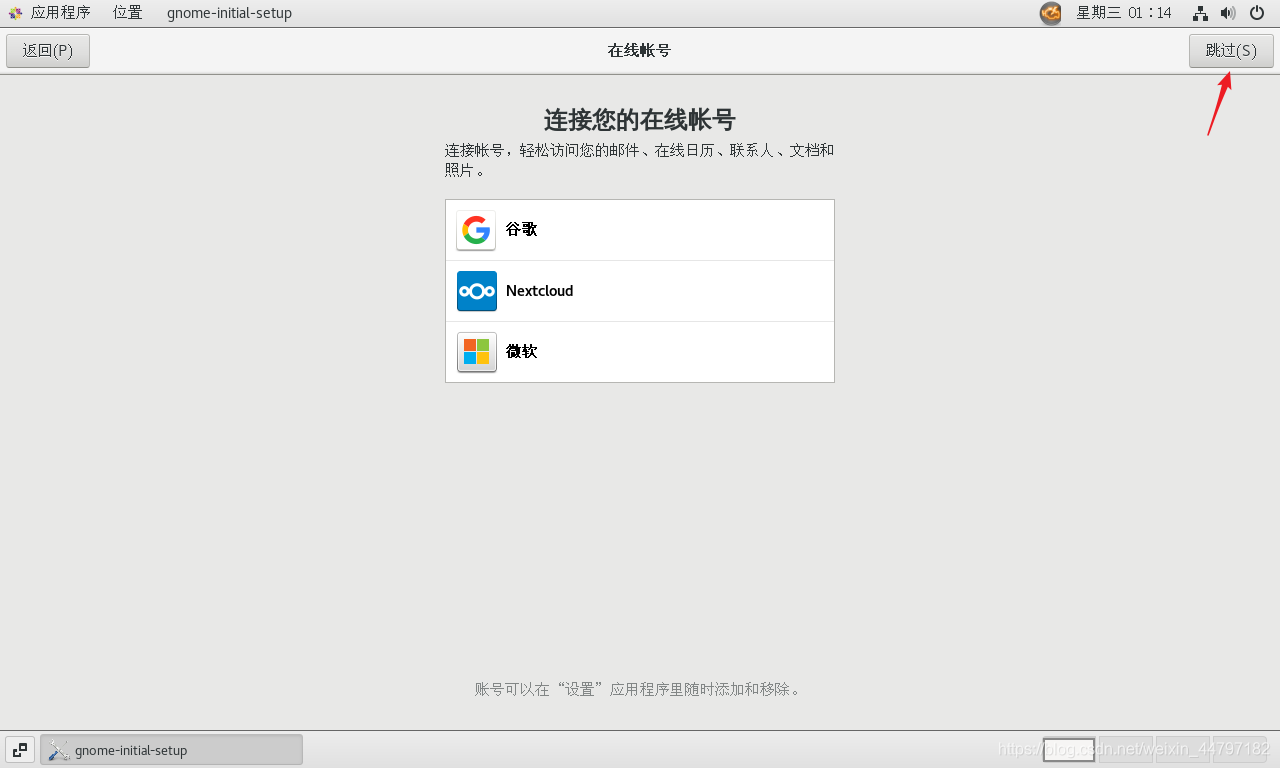Click the show desktop icon in bottom panel
1280x768 pixels.
click(20, 749)
